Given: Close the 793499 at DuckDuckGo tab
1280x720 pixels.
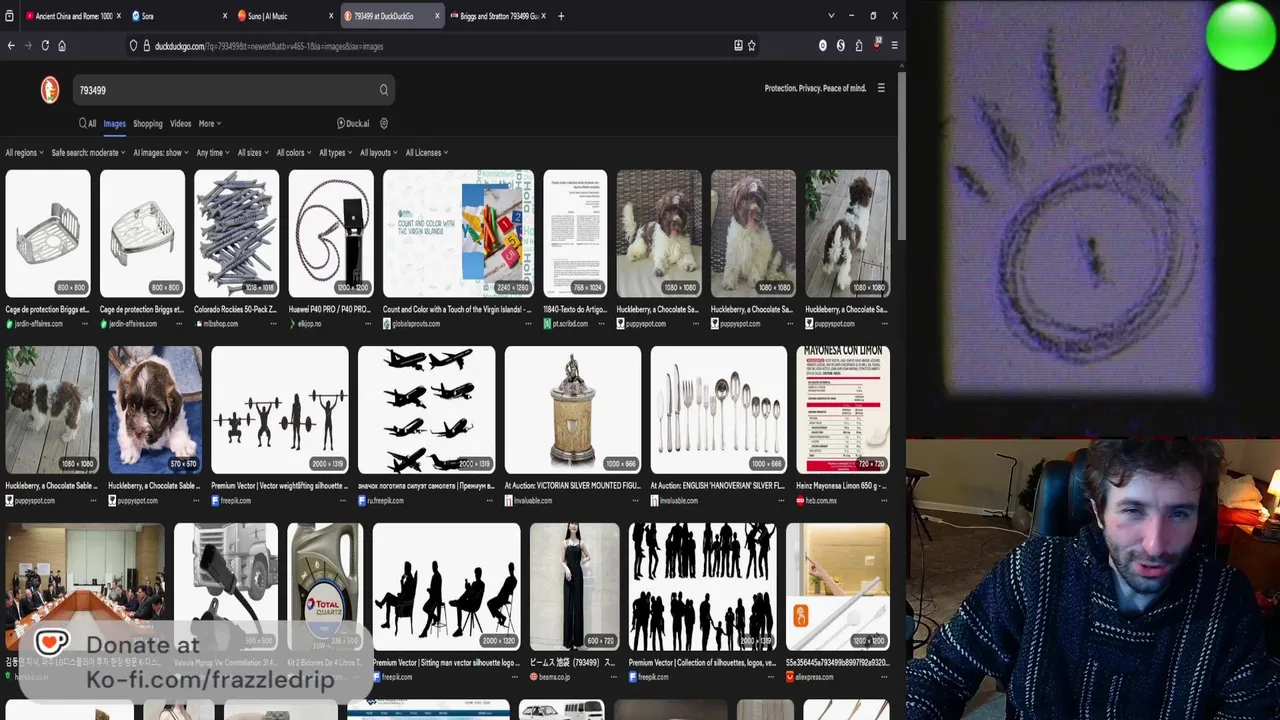Looking at the screenshot, I should coord(438,16).
